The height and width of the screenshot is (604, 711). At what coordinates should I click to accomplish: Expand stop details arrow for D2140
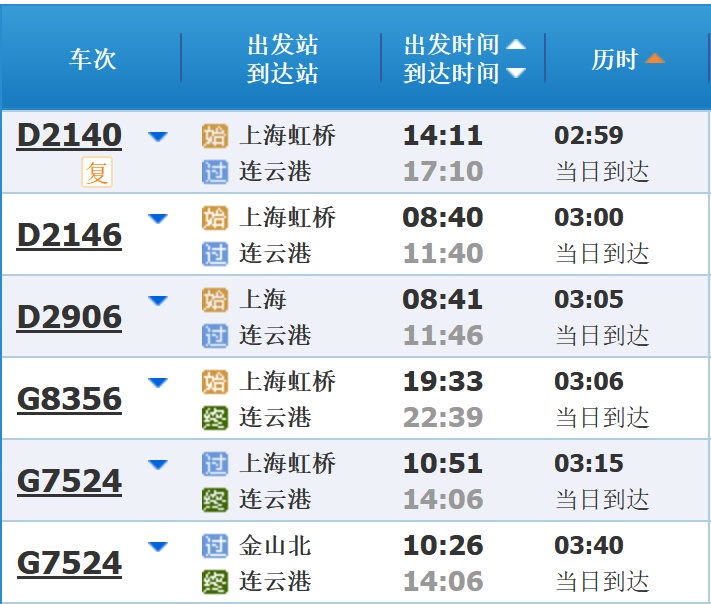158,136
